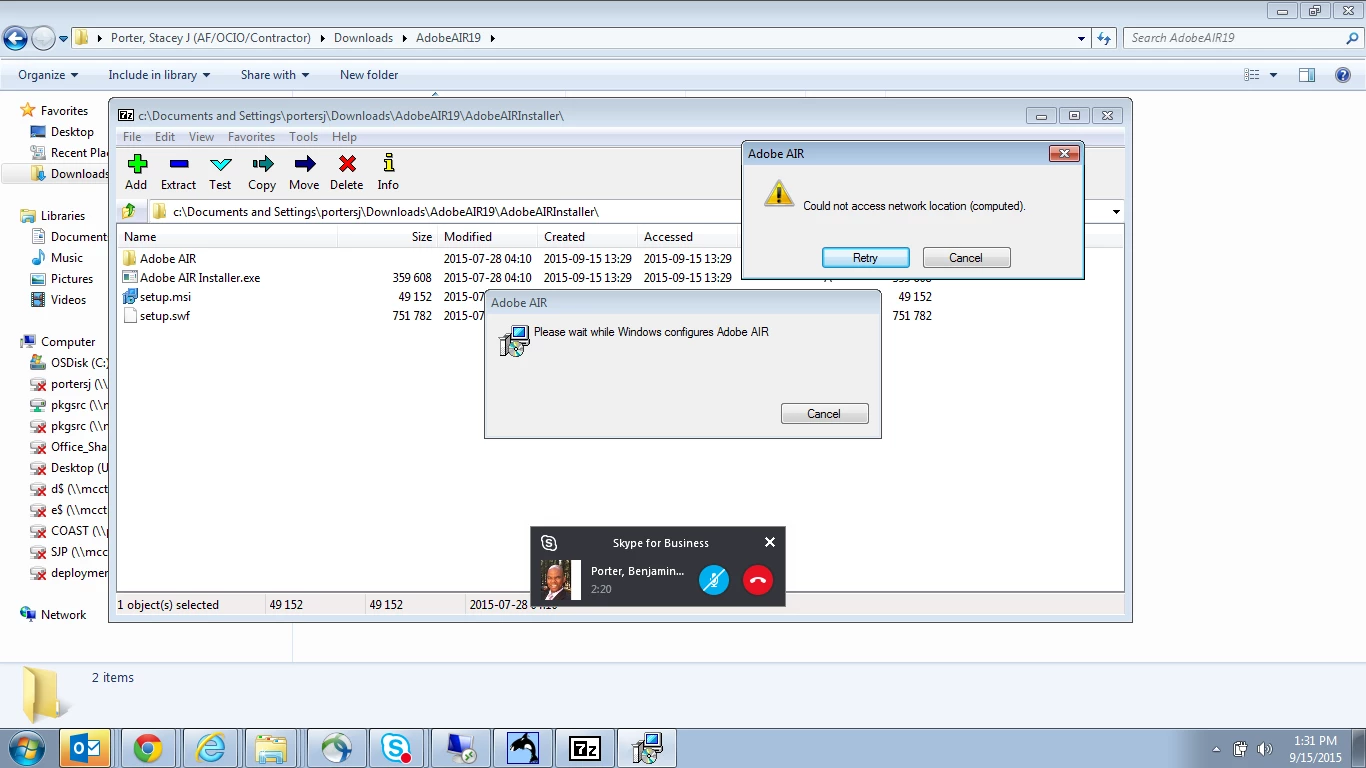Click the Add tool in 7-Zip
The image size is (1366, 768).
[x=136, y=172]
